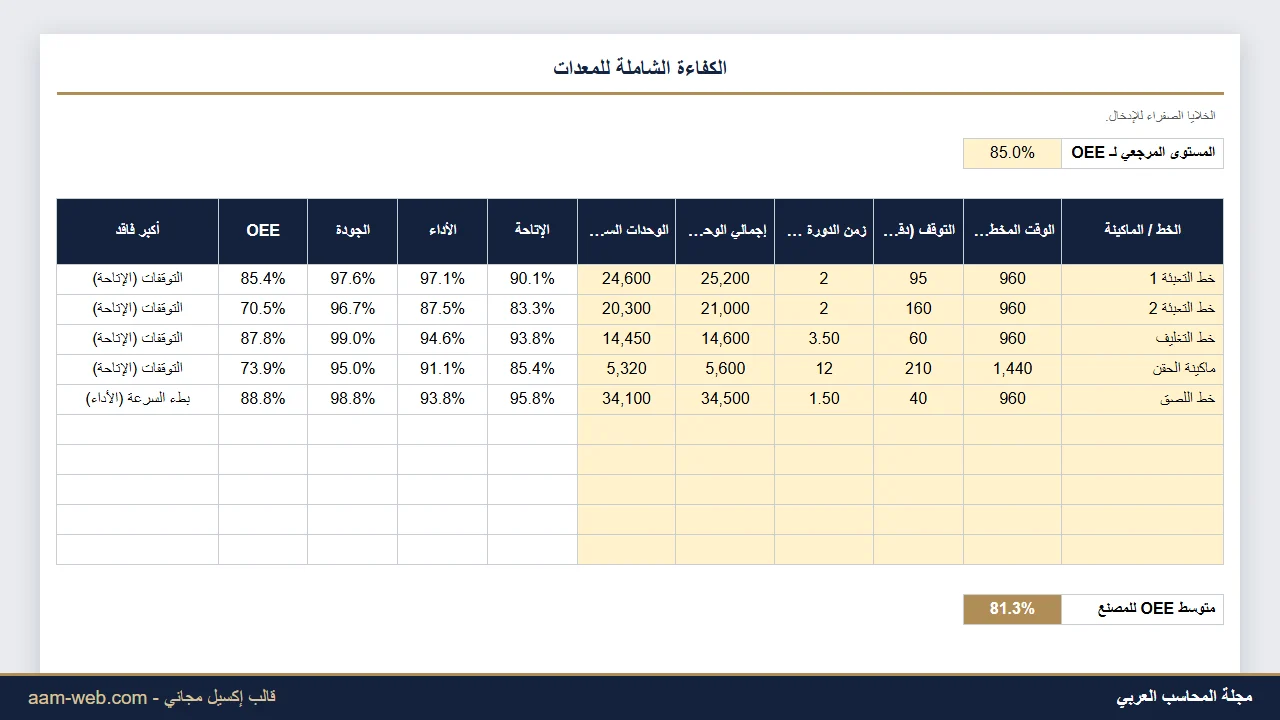Select the good units cell 5,320
The image size is (1280, 720).
[626, 369]
